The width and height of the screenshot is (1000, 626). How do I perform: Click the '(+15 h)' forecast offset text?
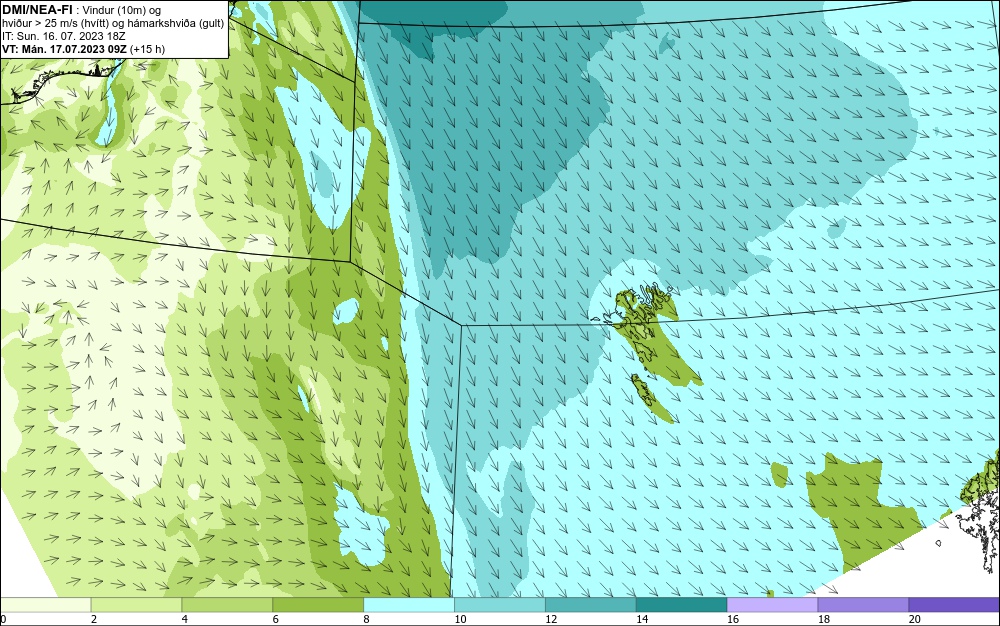click(x=147, y=49)
